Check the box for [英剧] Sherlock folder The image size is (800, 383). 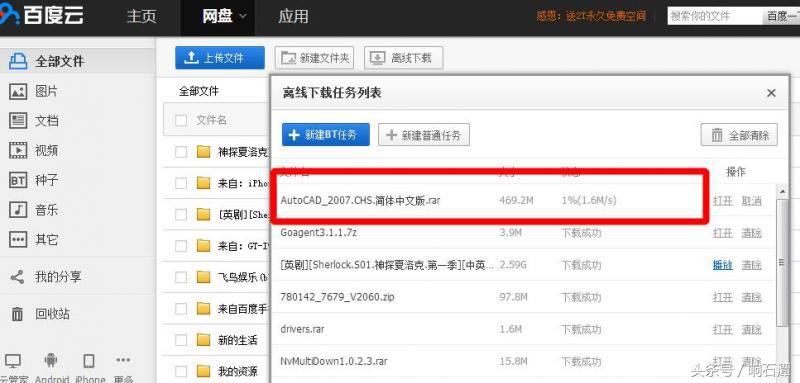pyautogui.click(x=181, y=214)
